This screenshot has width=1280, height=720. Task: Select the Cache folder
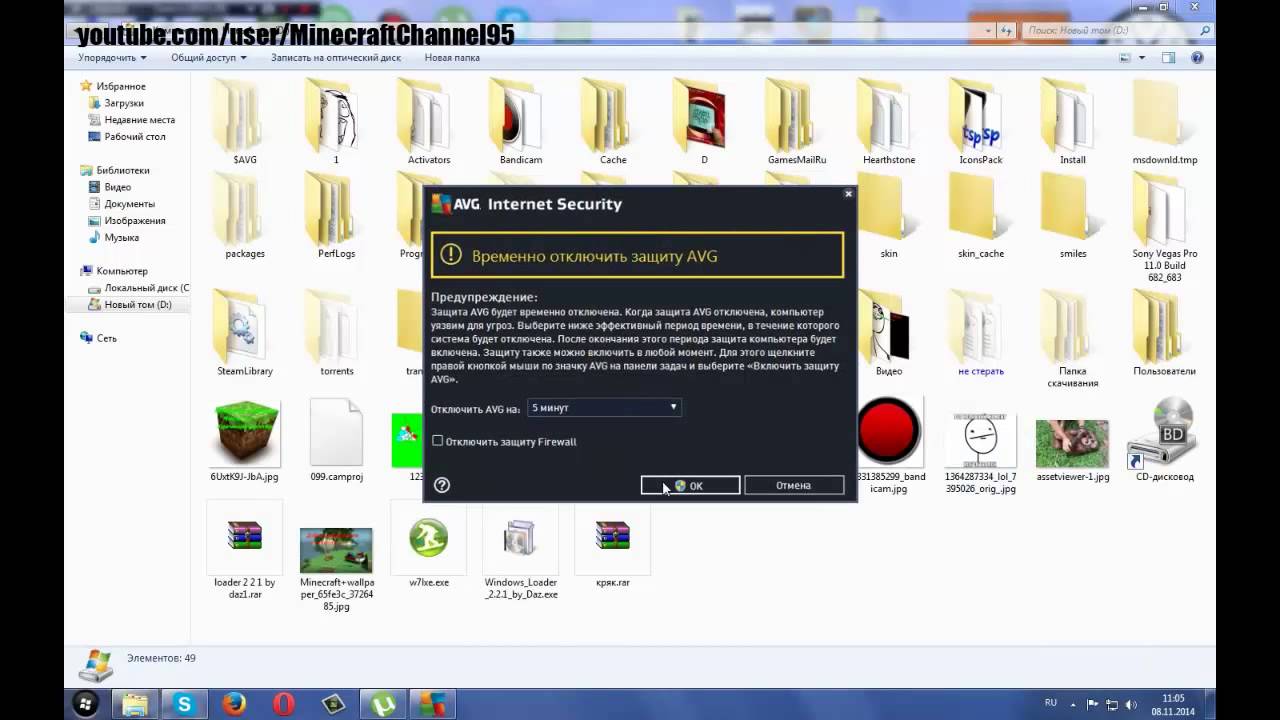[613, 122]
